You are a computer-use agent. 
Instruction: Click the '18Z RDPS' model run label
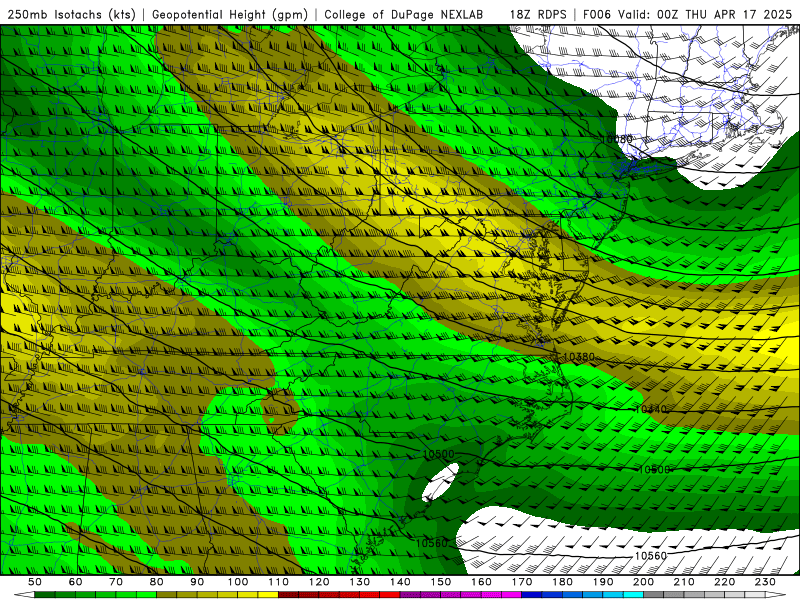click(x=538, y=14)
